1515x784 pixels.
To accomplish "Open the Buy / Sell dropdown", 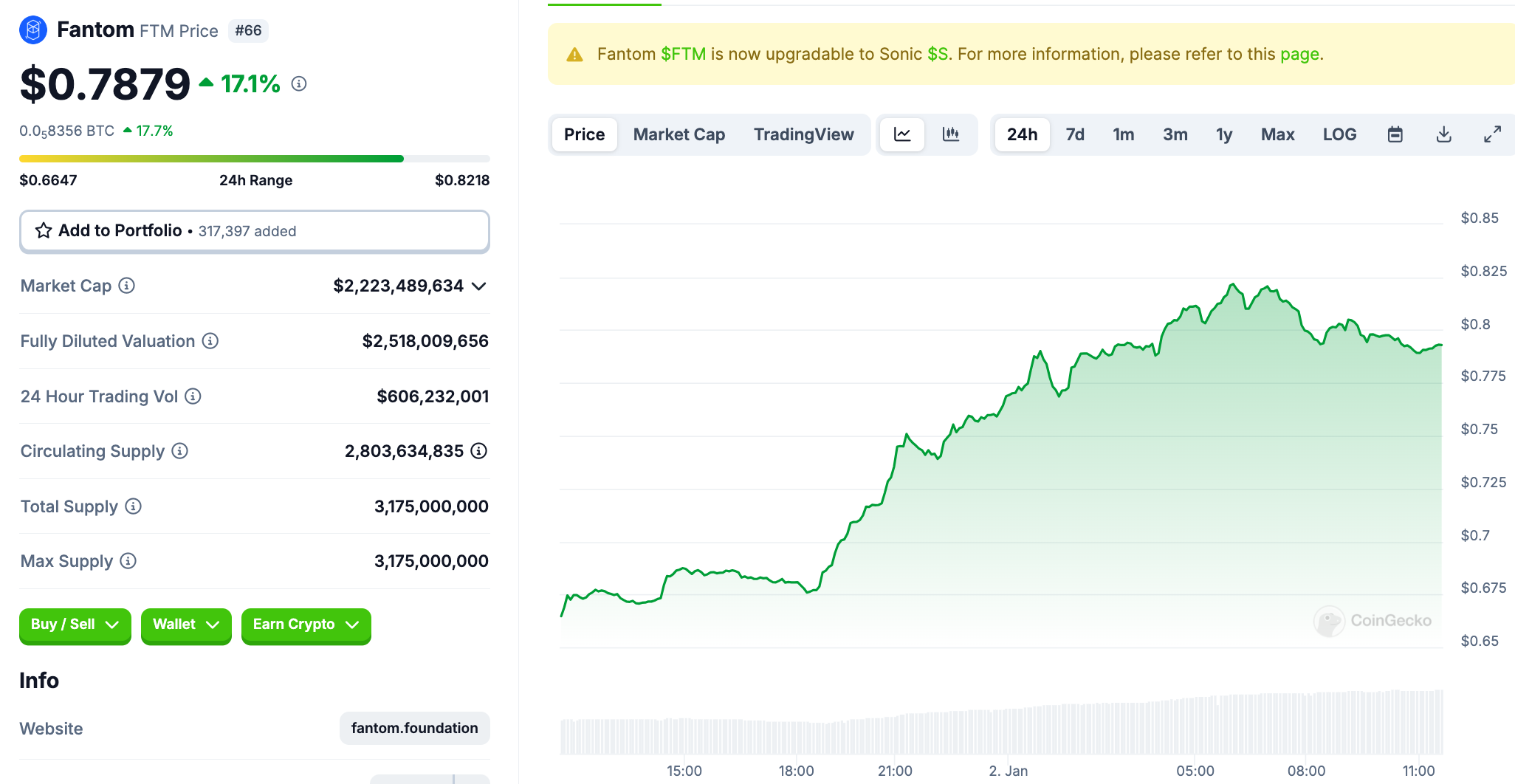I will (x=75, y=625).
